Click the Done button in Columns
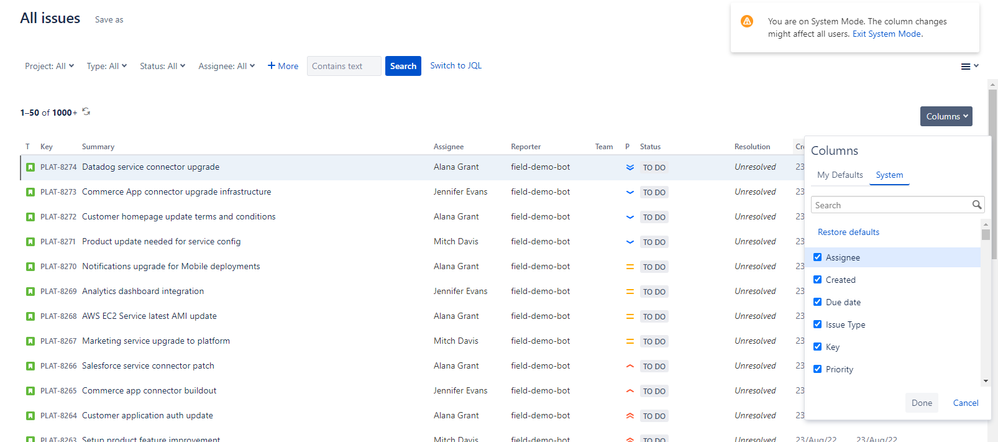This screenshot has height=442, width=998. coord(922,403)
